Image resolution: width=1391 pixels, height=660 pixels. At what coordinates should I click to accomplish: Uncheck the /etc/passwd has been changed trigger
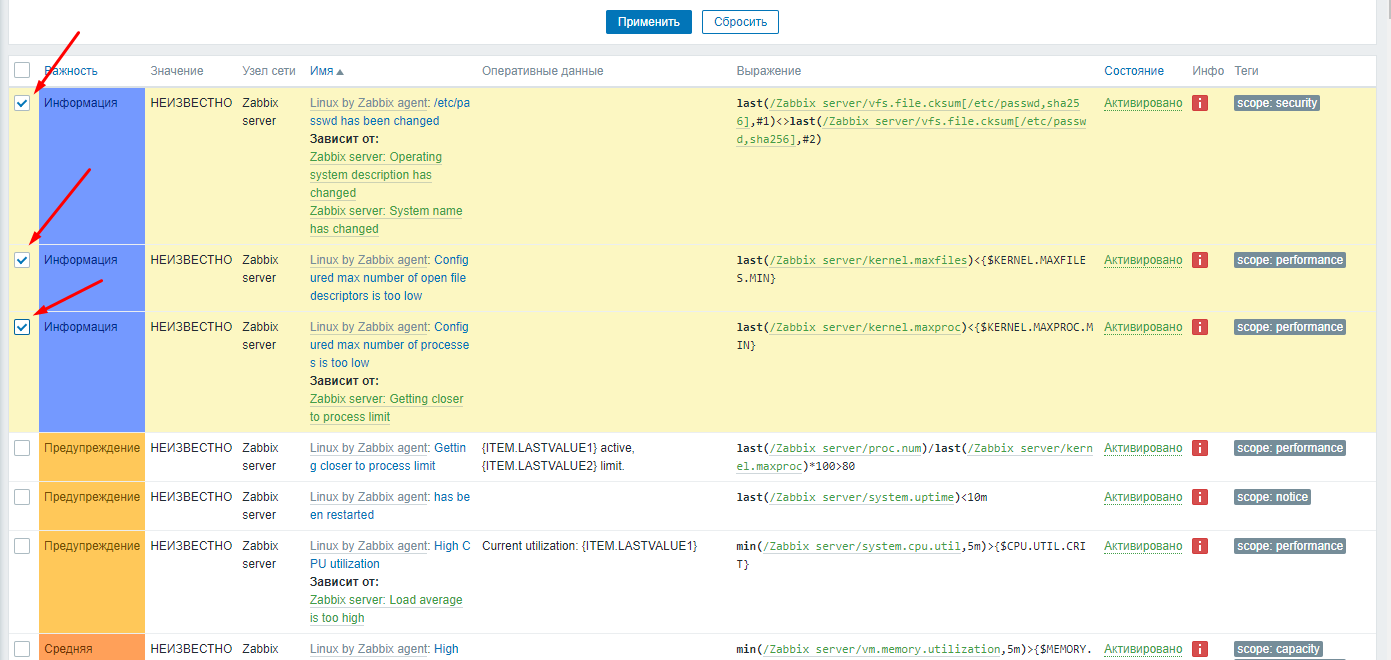pos(22,103)
